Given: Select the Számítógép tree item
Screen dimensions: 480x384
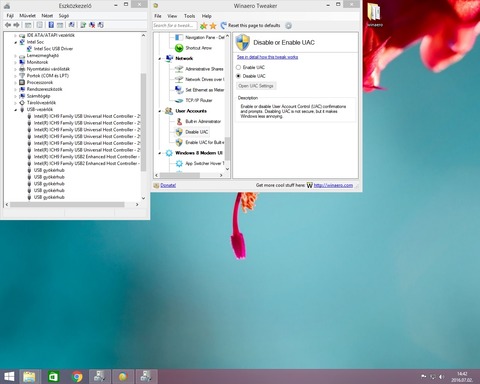Looking at the screenshot, I should (38, 96).
